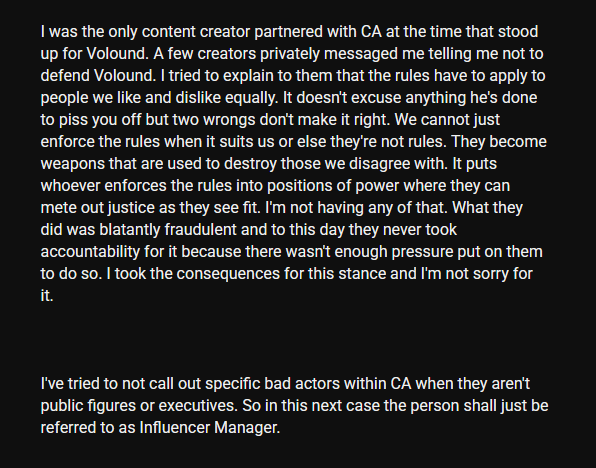Click the word "accountability"
Image resolution: width=596 pixels, height=468 pixels.
click(x=90, y=252)
